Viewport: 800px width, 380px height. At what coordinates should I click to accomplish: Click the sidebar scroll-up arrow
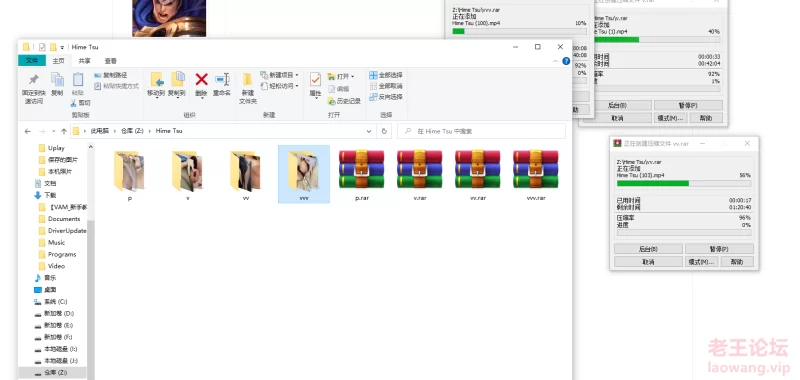[91, 147]
